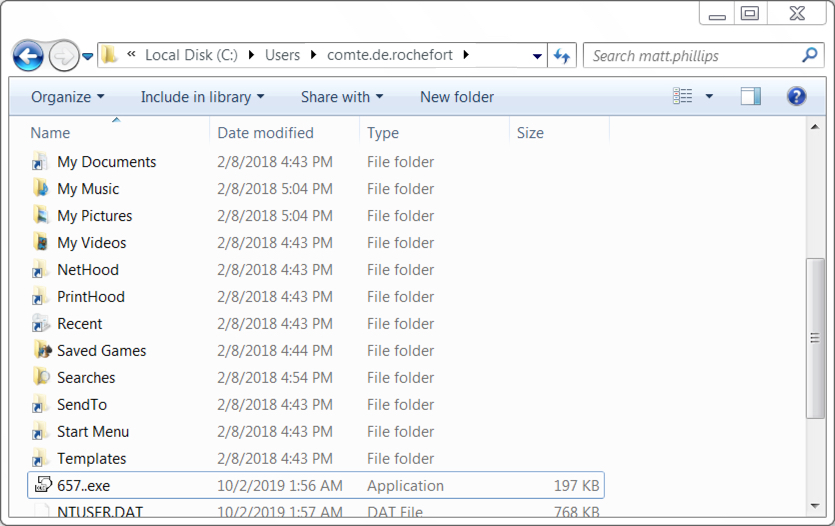This screenshot has height=526, width=835.
Task: Select My Music folder icon
Action: tap(41, 188)
